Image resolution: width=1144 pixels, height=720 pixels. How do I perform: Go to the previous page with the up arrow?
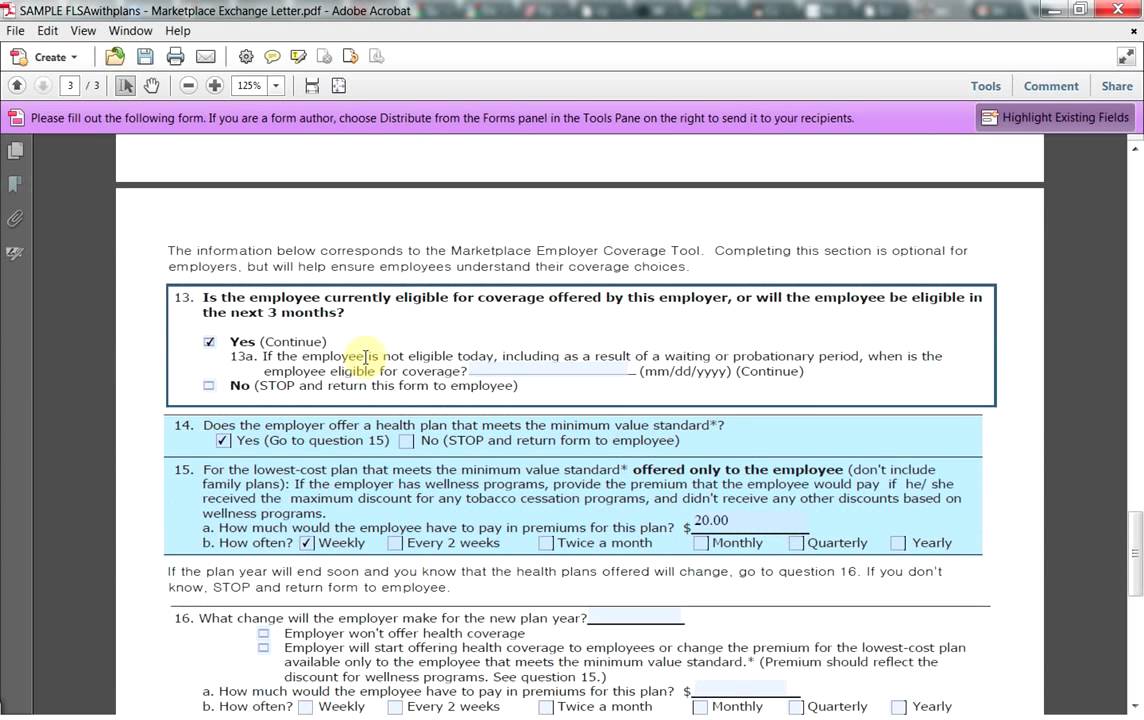17,86
